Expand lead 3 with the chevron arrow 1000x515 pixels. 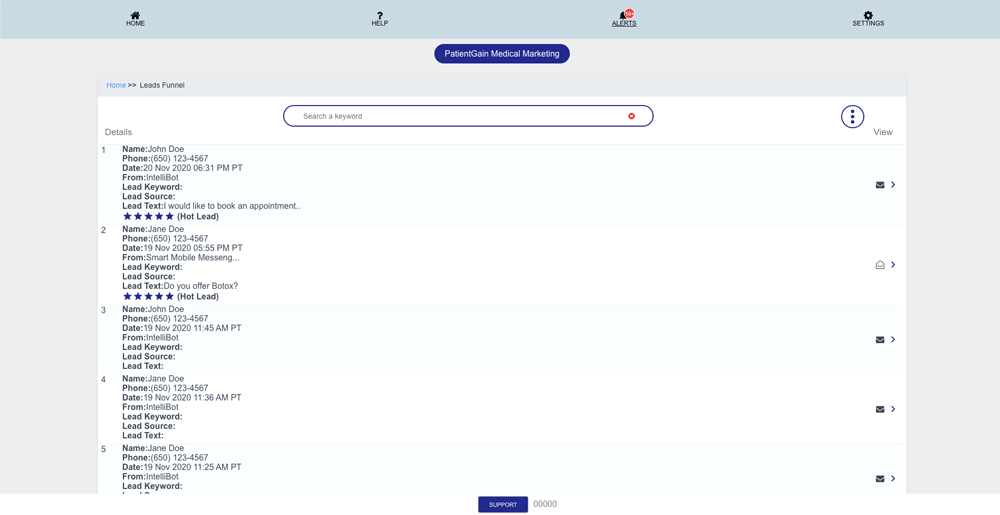[893, 340]
